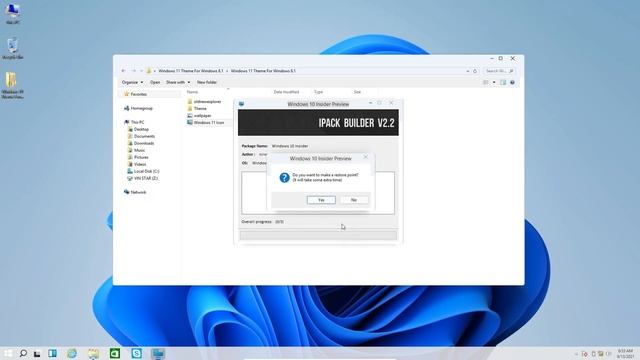
Task: Select the oldnewexplorer folder
Action: 204,102
